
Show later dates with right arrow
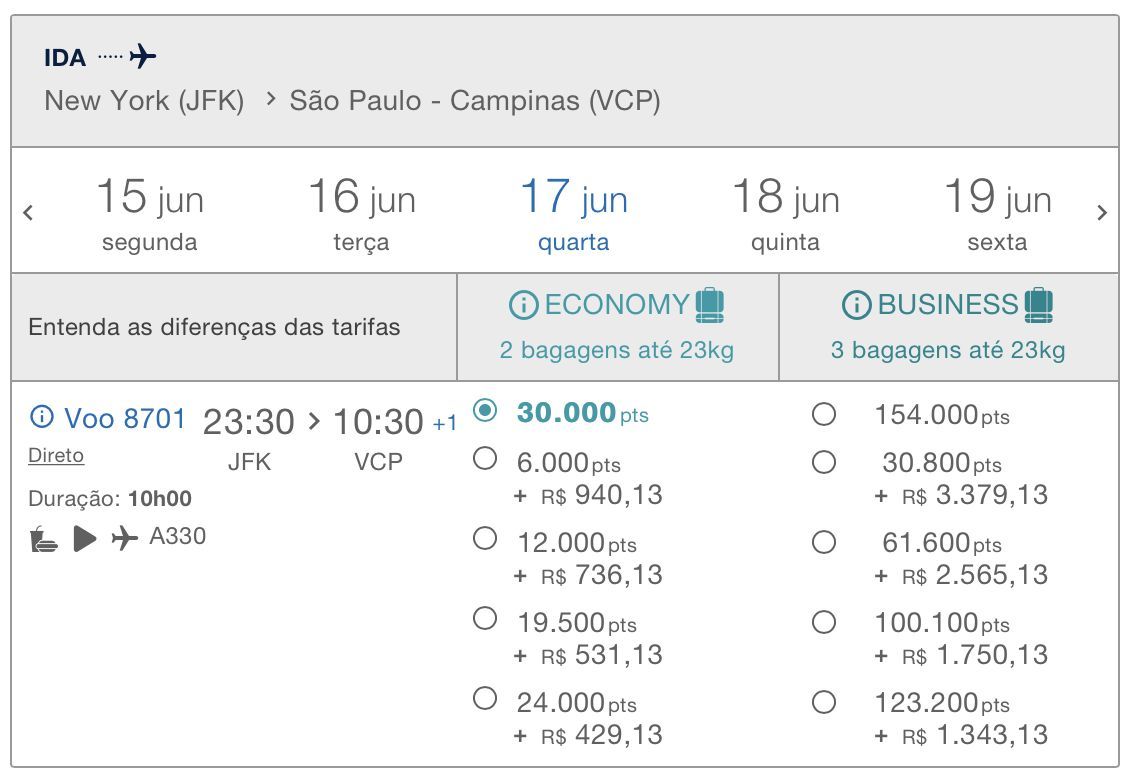[x=1101, y=212]
